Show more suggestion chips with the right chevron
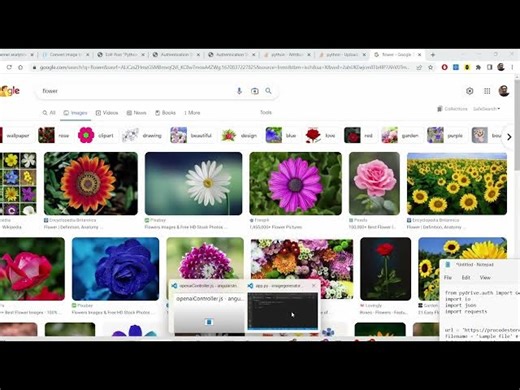Viewport: 520px width, 390px height. click(x=509, y=137)
